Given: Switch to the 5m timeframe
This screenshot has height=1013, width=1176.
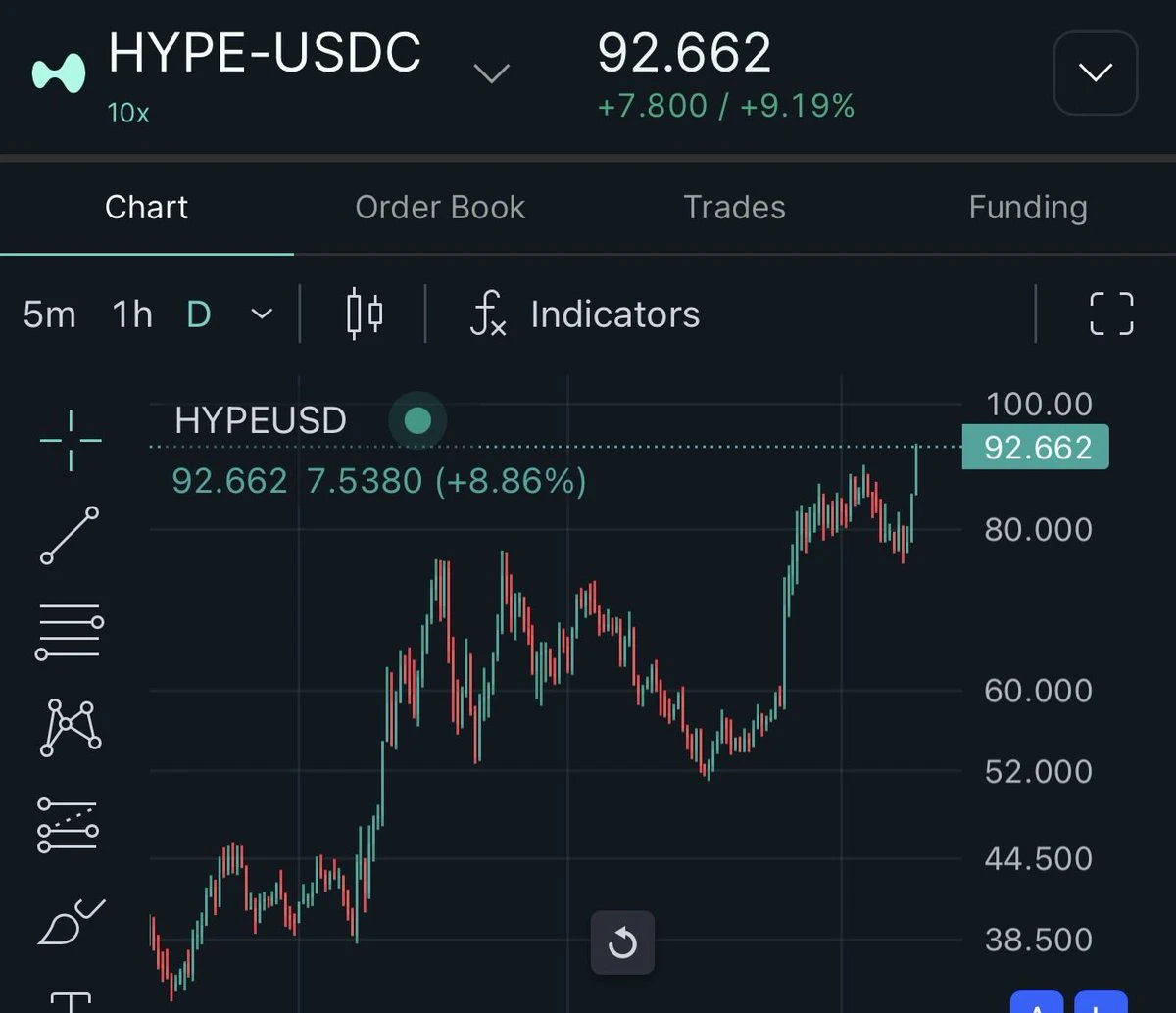Looking at the screenshot, I should click(x=49, y=314).
